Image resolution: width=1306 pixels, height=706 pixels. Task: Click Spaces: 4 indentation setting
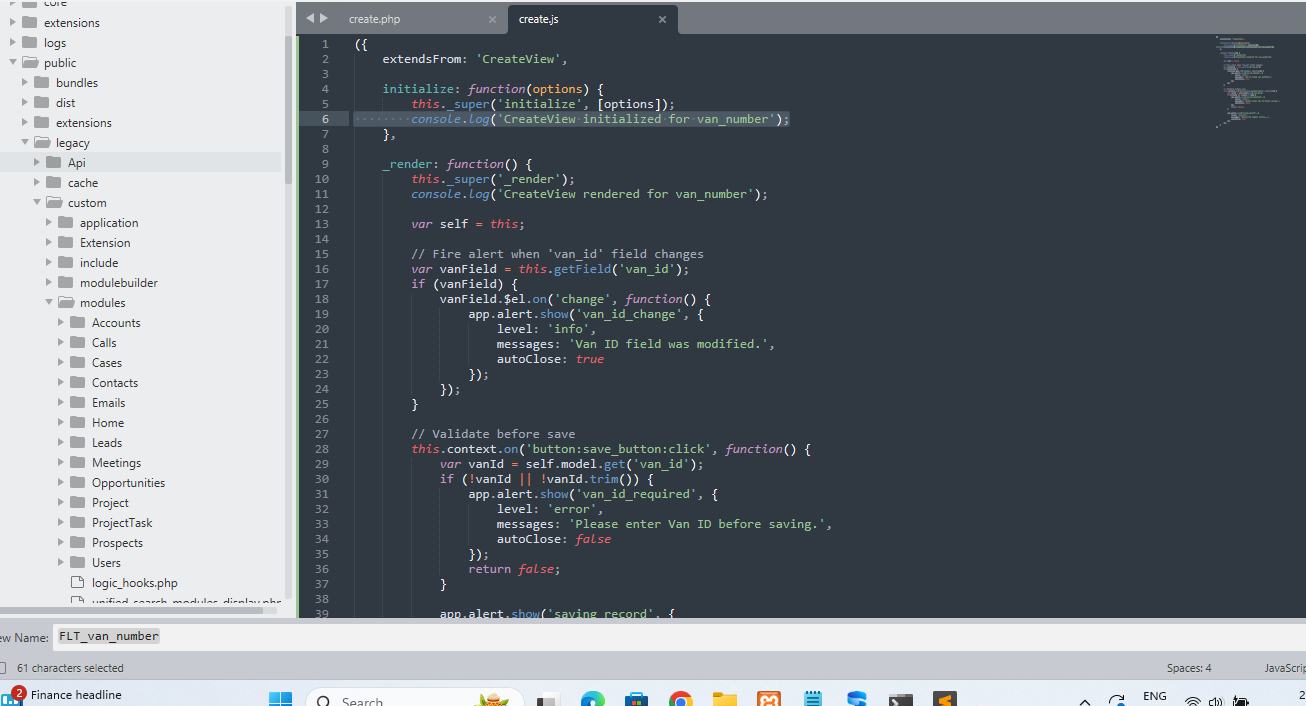coord(1188,668)
